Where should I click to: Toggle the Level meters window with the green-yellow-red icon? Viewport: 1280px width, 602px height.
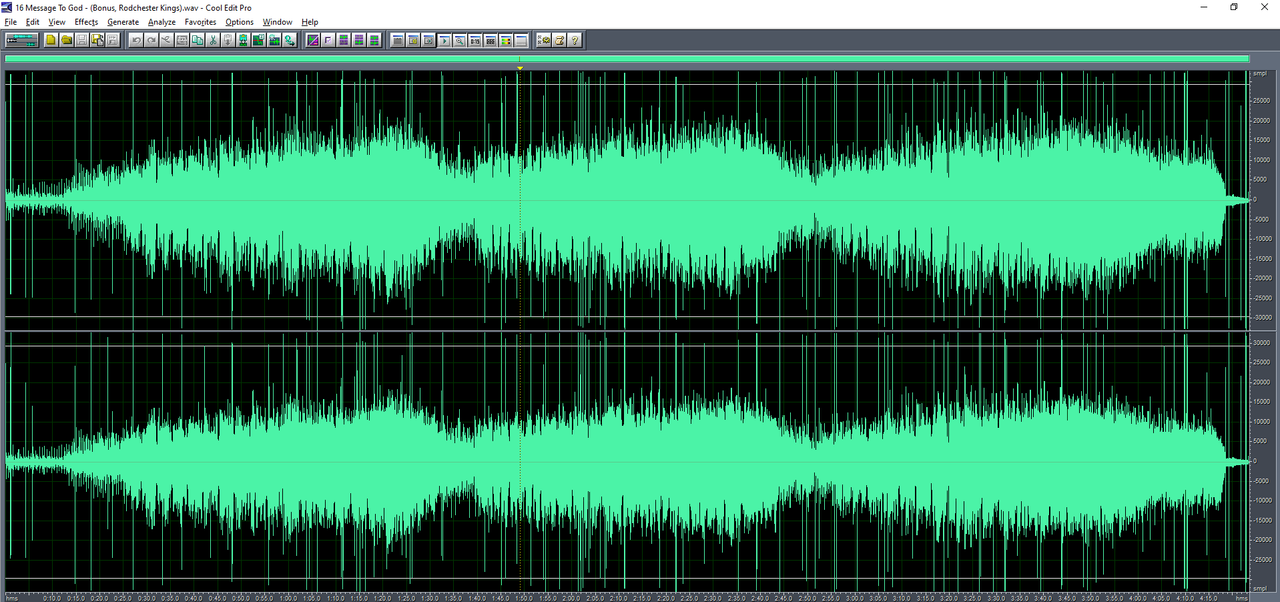pyautogui.click(x=505, y=40)
